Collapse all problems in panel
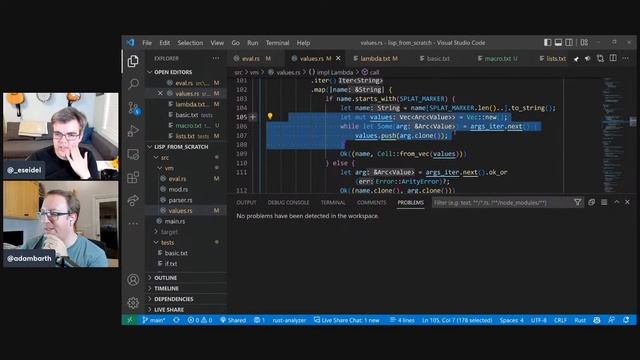The height and width of the screenshot is (360, 640). point(591,202)
